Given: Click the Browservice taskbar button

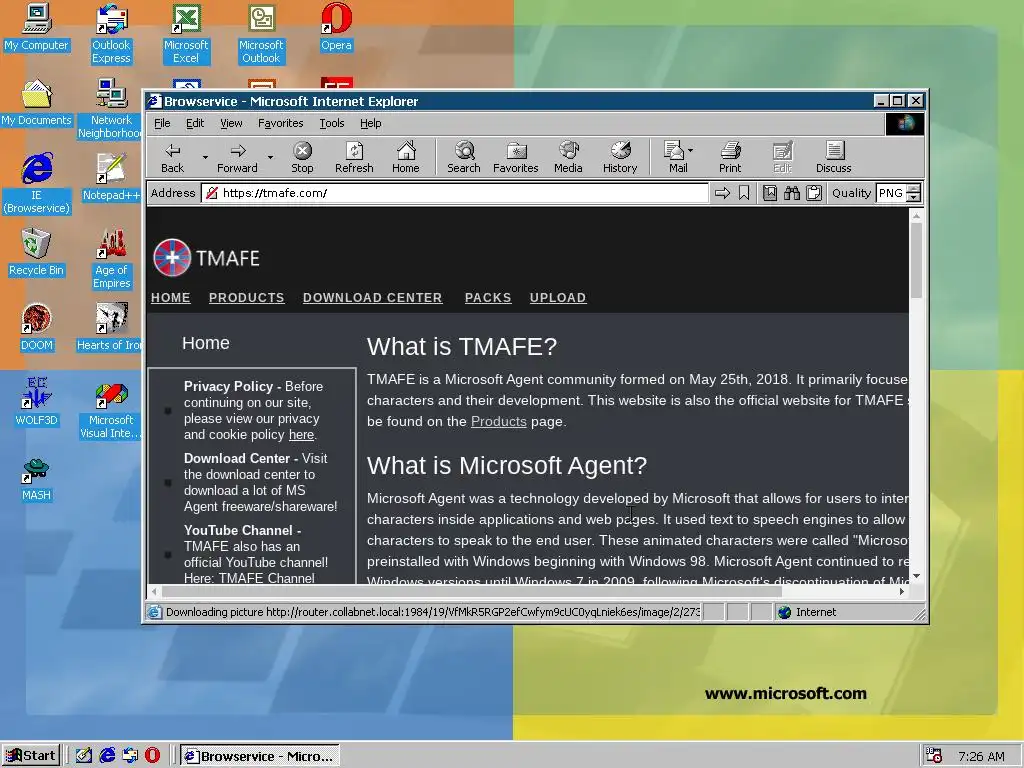Looking at the screenshot, I should coord(260,756).
